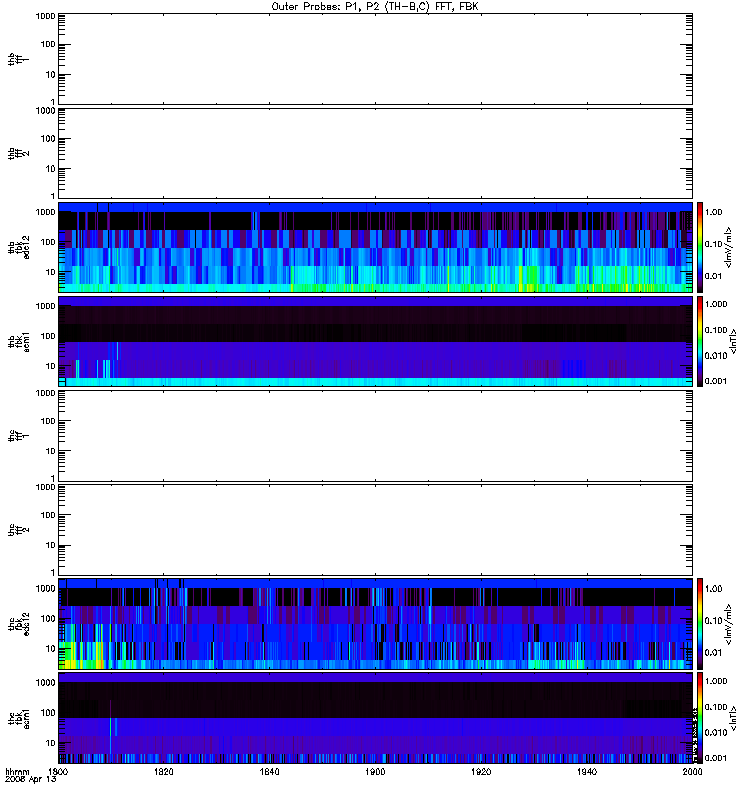The image size is (750, 800).
Task: Click the "1800" time axis label
Action: click(58, 772)
